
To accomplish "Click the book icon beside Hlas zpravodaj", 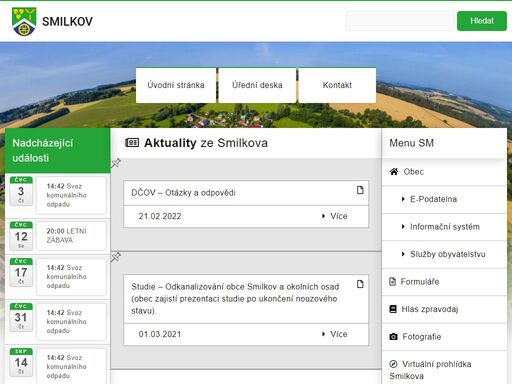I will point(393,309).
